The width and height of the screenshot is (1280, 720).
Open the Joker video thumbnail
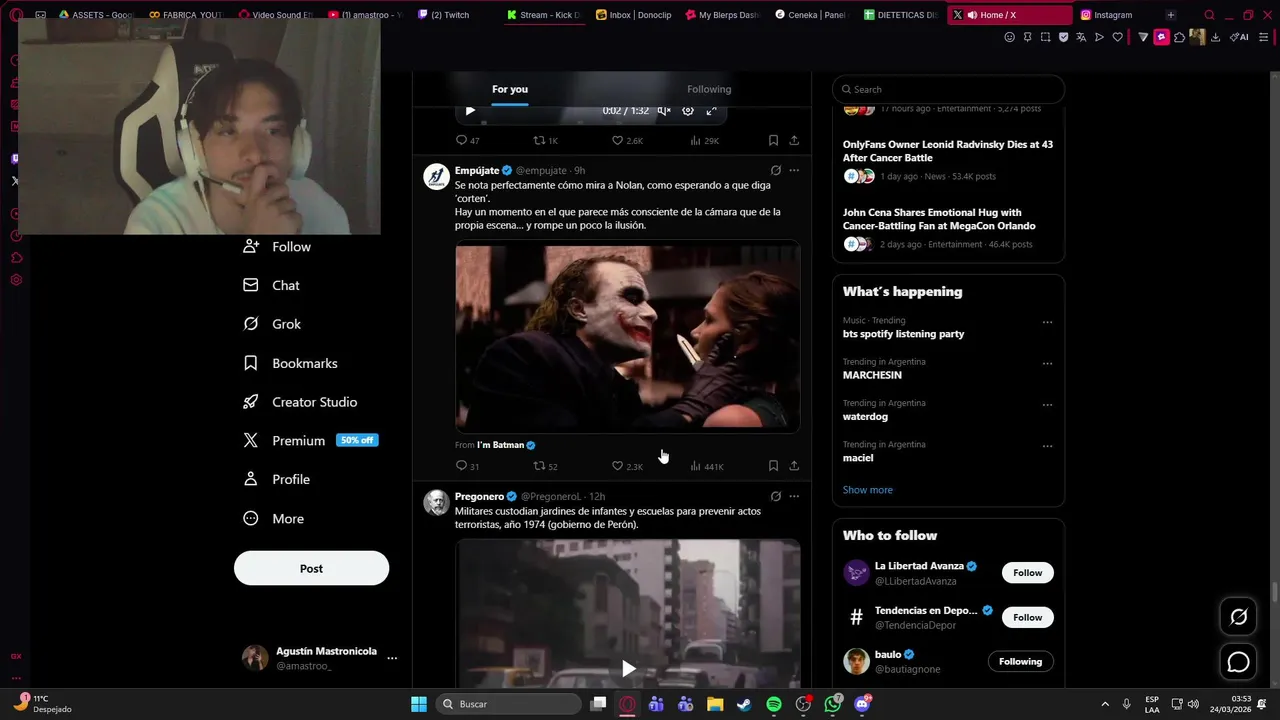(x=627, y=337)
